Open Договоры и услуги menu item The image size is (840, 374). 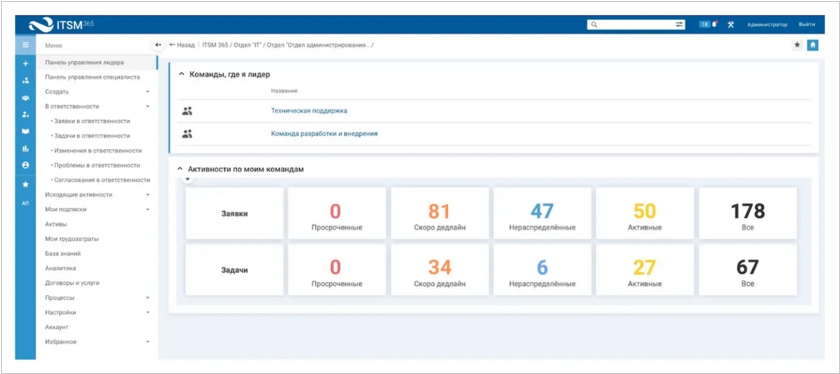72,282
